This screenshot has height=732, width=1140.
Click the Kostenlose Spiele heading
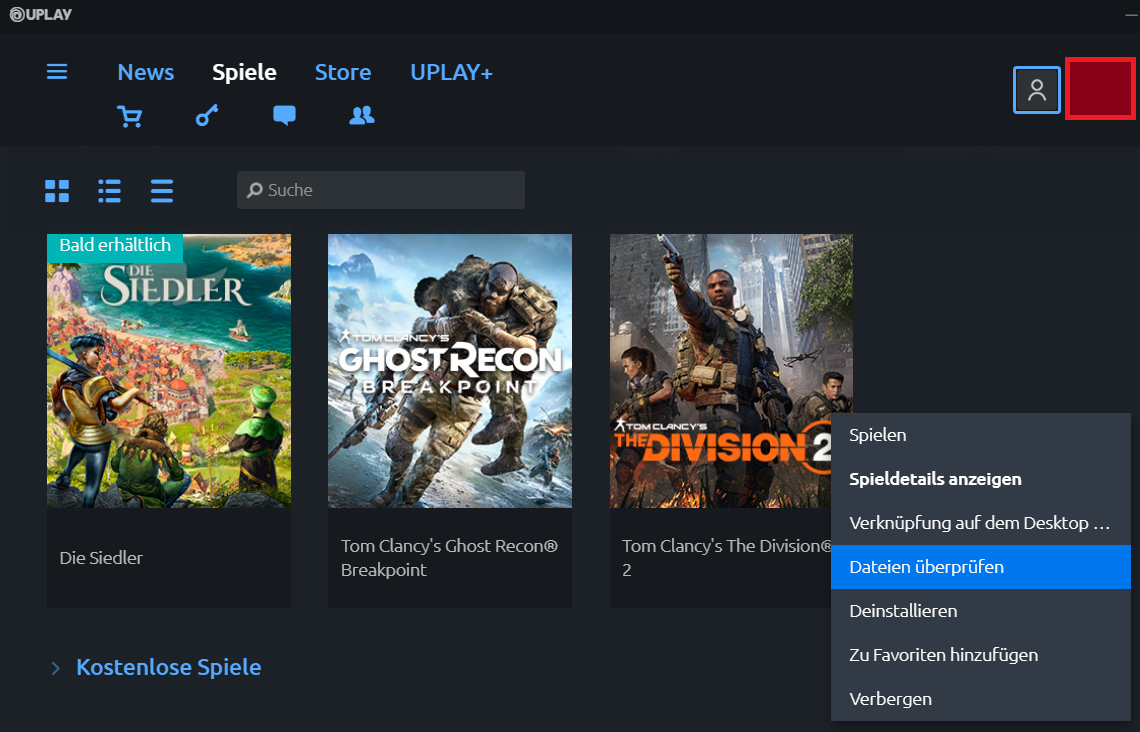[x=169, y=667]
